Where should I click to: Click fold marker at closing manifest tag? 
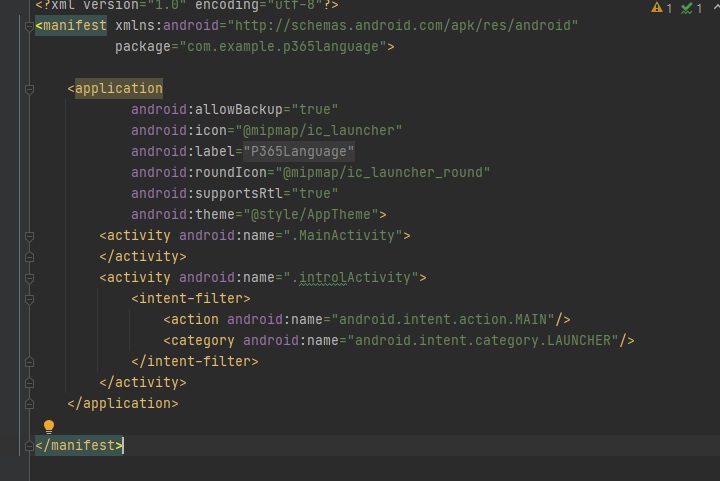29,446
